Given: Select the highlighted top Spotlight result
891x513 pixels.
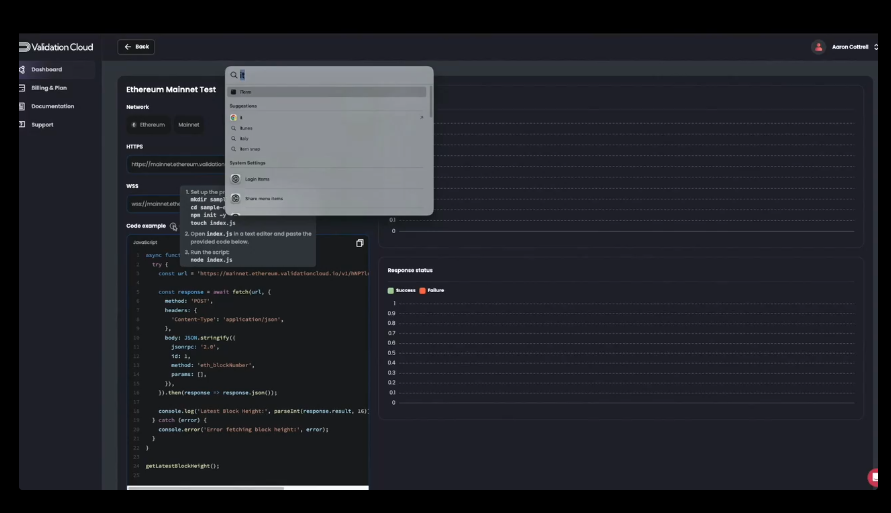Looking at the screenshot, I should (x=327, y=92).
